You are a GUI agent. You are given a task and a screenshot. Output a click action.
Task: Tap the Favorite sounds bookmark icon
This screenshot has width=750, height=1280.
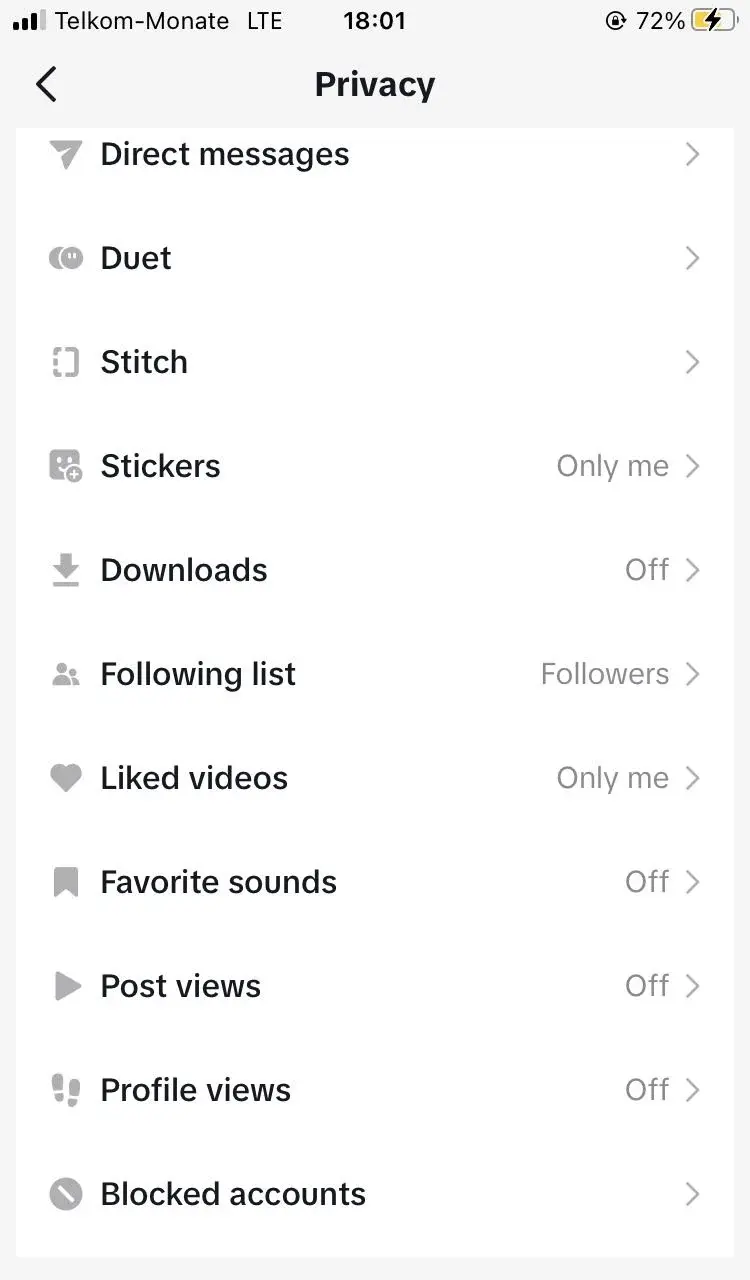coord(65,882)
